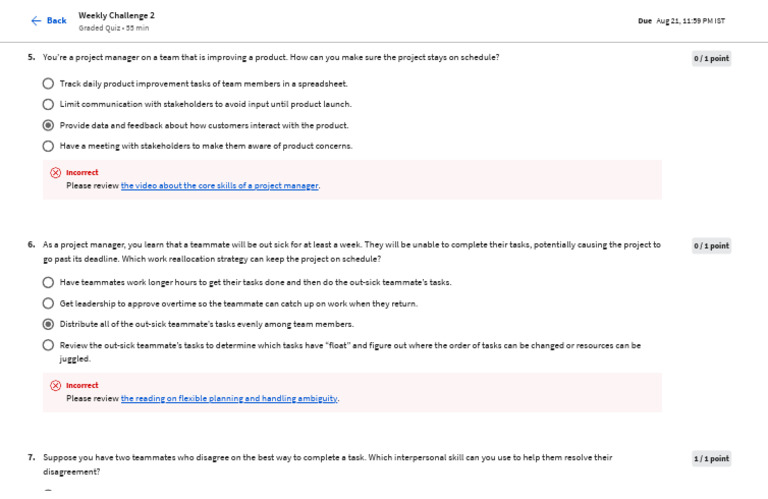Pick 'Distribute all of the out-sick teammate's tasks' option
The image size is (768, 499).
click(x=48, y=324)
